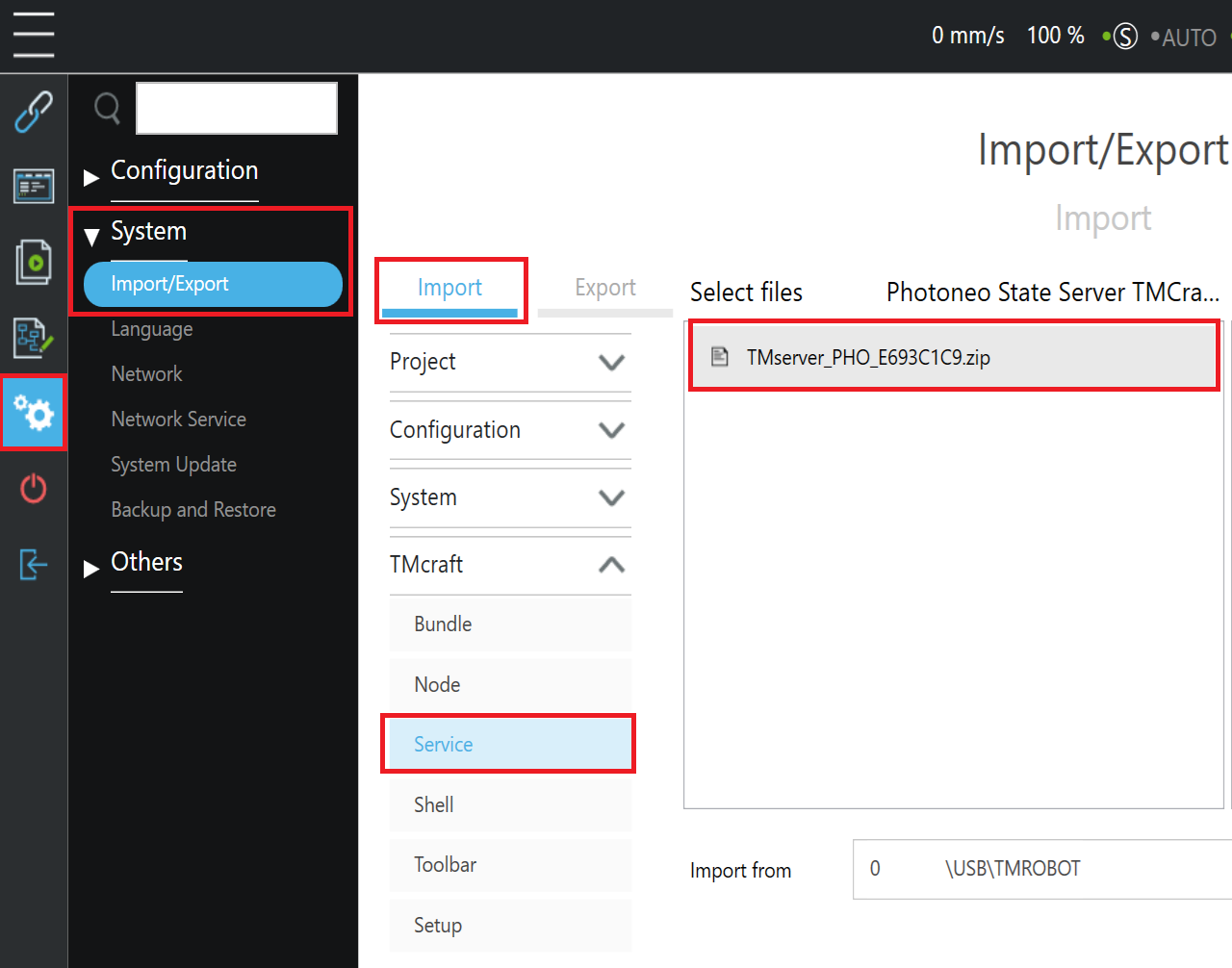Screen dimensions: 1232x968
Task: Click the logout arrow icon
Action: [x=34, y=564]
